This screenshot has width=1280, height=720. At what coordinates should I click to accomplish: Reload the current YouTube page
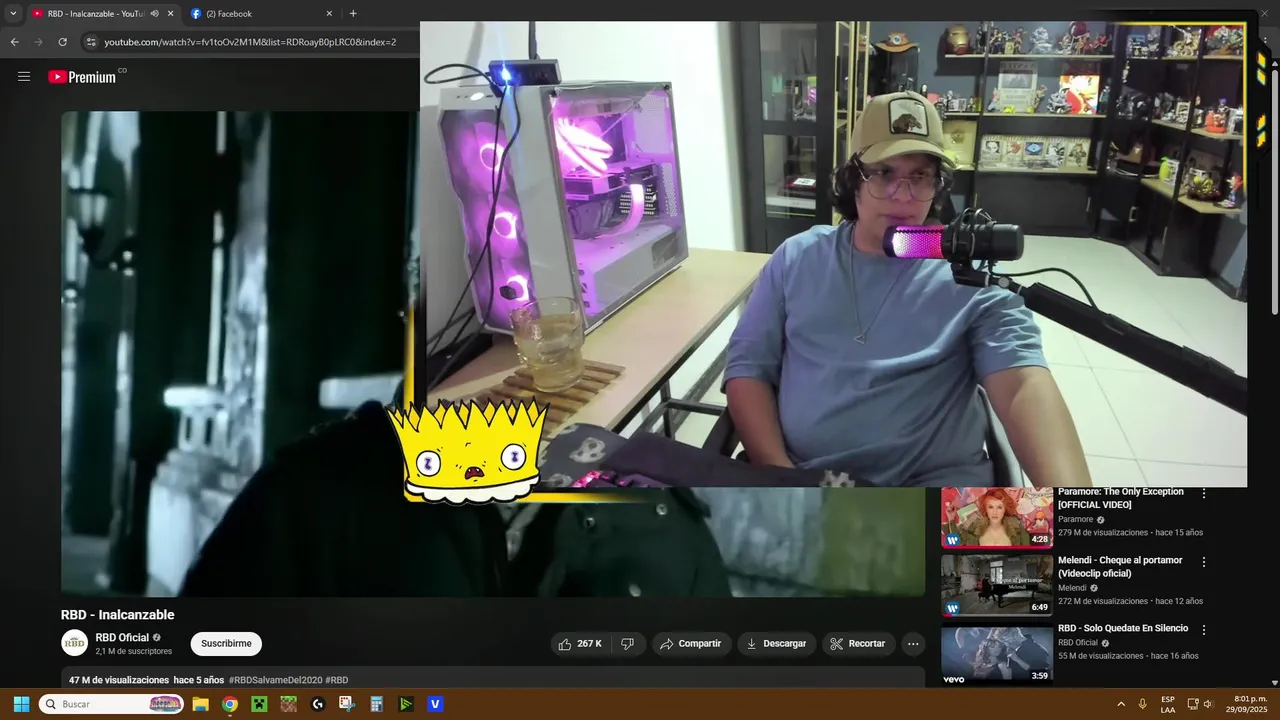click(x=62, y=42)
